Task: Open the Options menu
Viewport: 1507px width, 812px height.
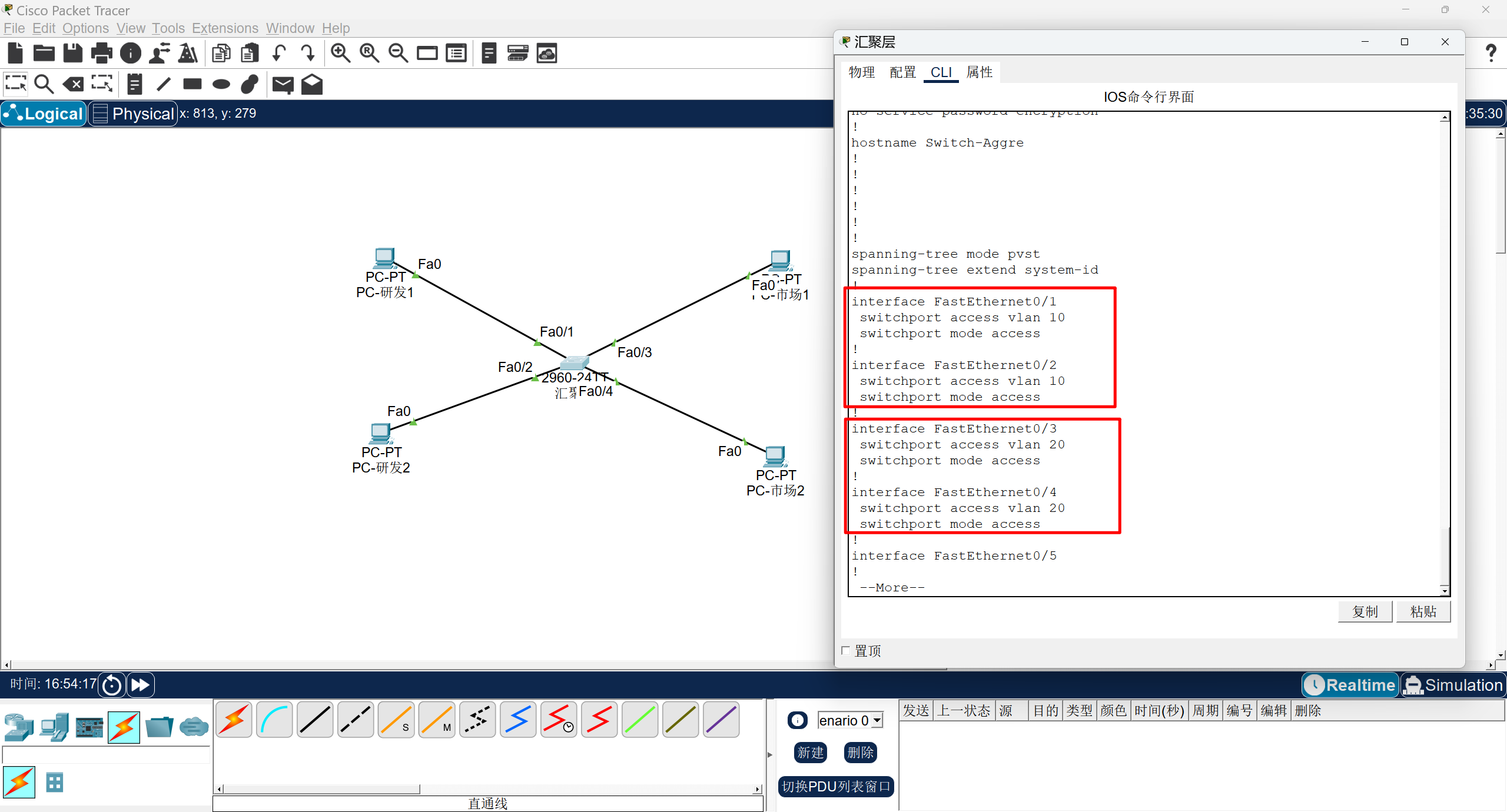Action: (x=85, y=28)
